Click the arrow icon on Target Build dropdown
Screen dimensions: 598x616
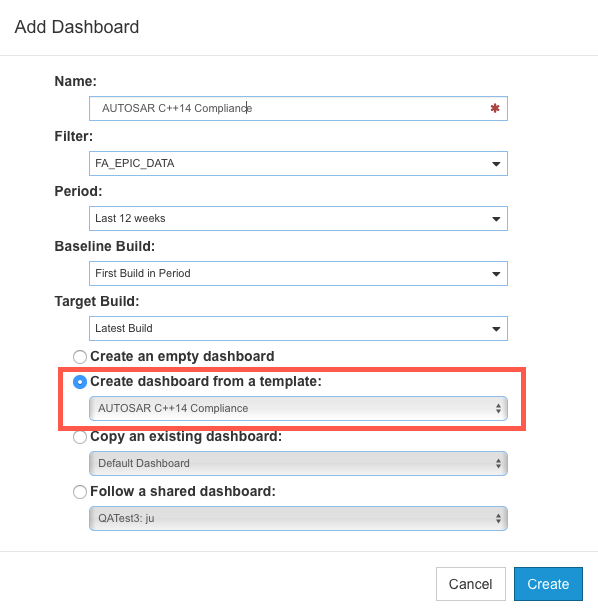point(496,329)
